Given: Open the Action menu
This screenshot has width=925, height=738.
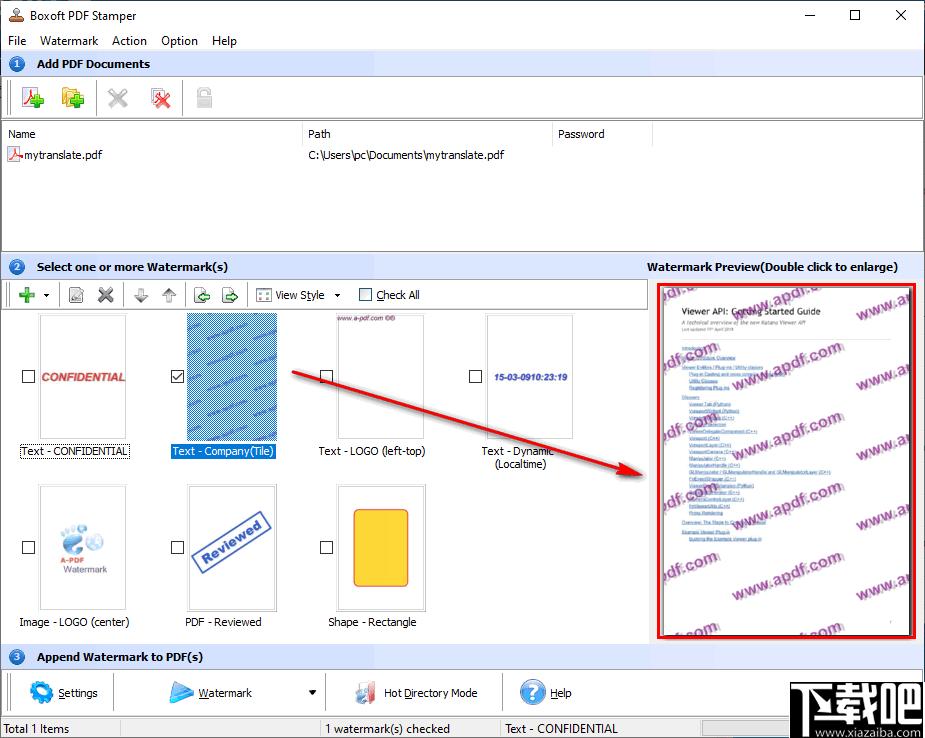Looking at the screenshot, I should pos(129,41).
